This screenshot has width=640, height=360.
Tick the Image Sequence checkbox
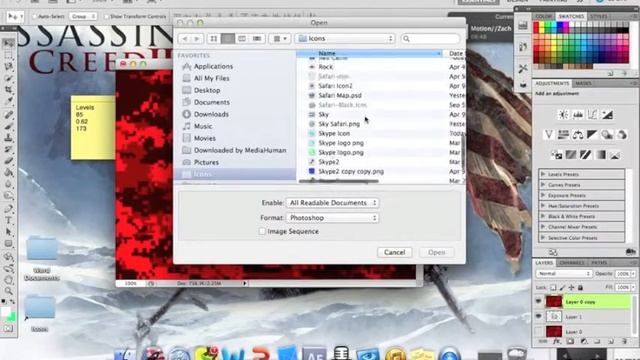262,231
